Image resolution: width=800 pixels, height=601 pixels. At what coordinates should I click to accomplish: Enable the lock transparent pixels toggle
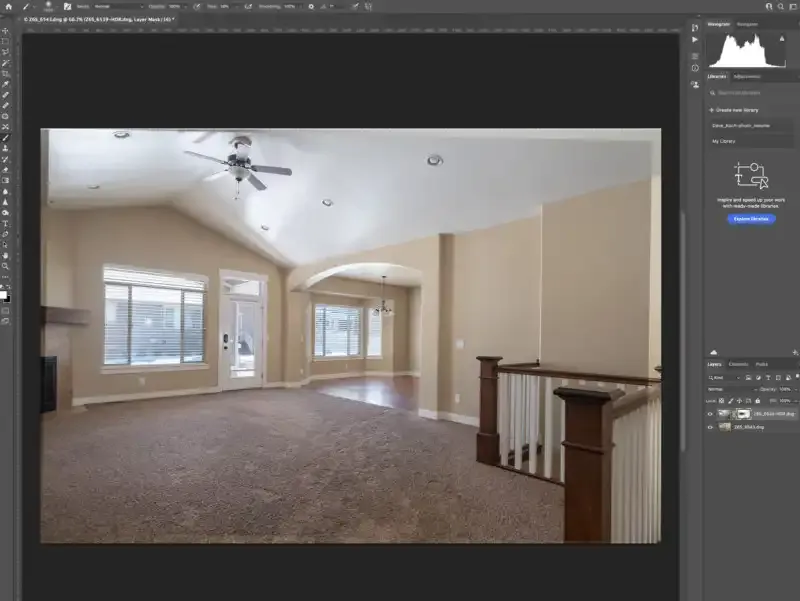(721, 401)
